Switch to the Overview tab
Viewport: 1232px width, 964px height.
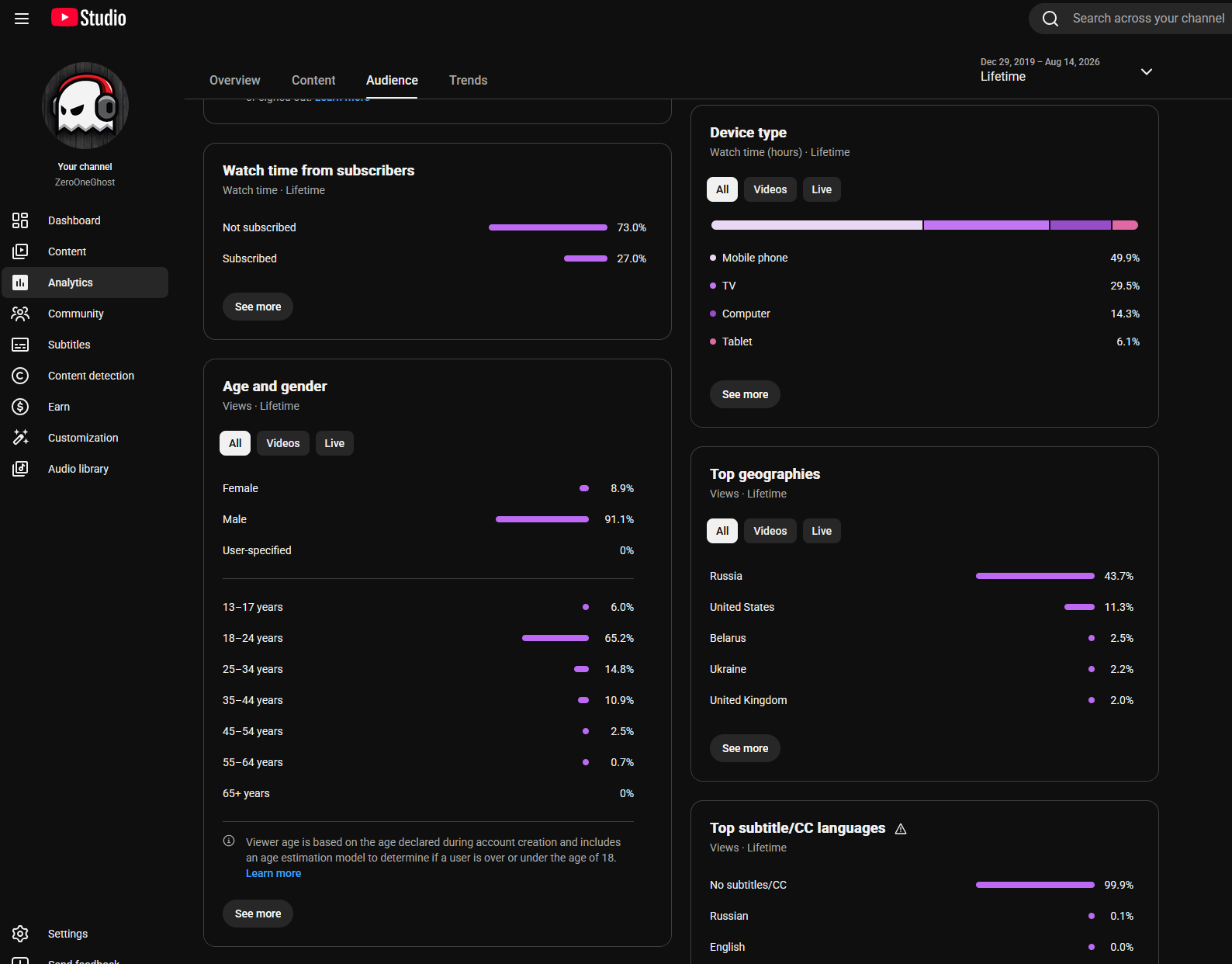point(235,80)
